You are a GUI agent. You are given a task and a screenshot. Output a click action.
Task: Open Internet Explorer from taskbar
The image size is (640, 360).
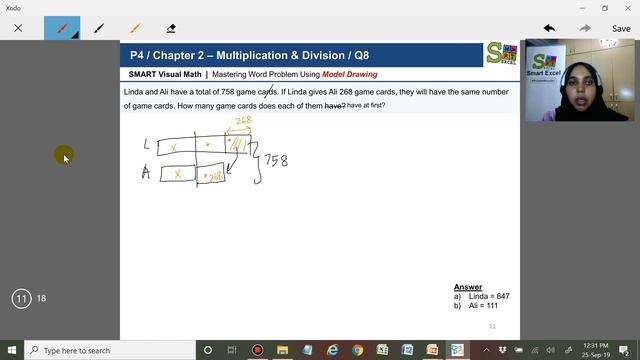pyautogui.click(x=333, y=350)
